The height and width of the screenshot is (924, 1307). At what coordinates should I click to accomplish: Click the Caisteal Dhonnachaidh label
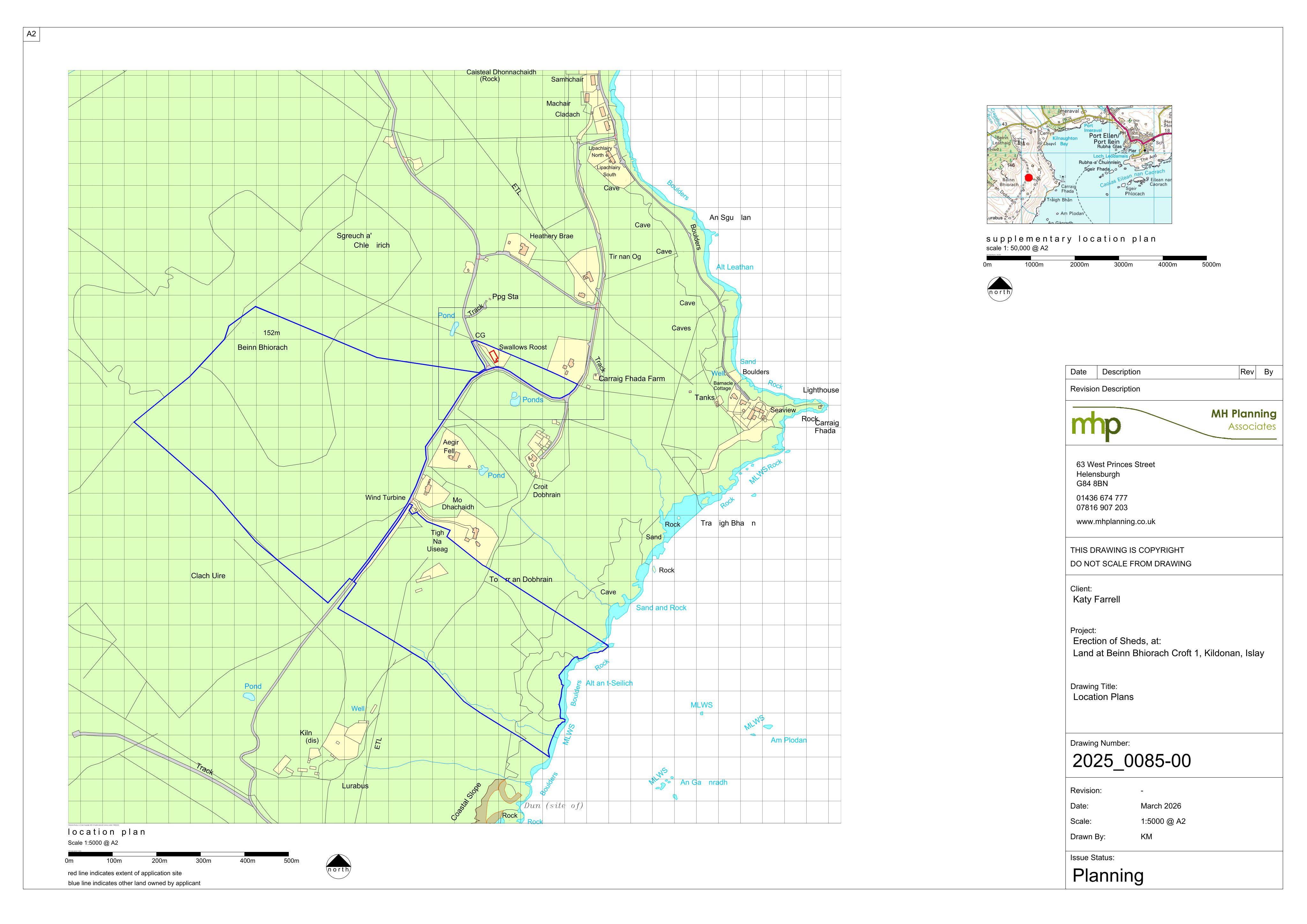[x=501, y=72]
